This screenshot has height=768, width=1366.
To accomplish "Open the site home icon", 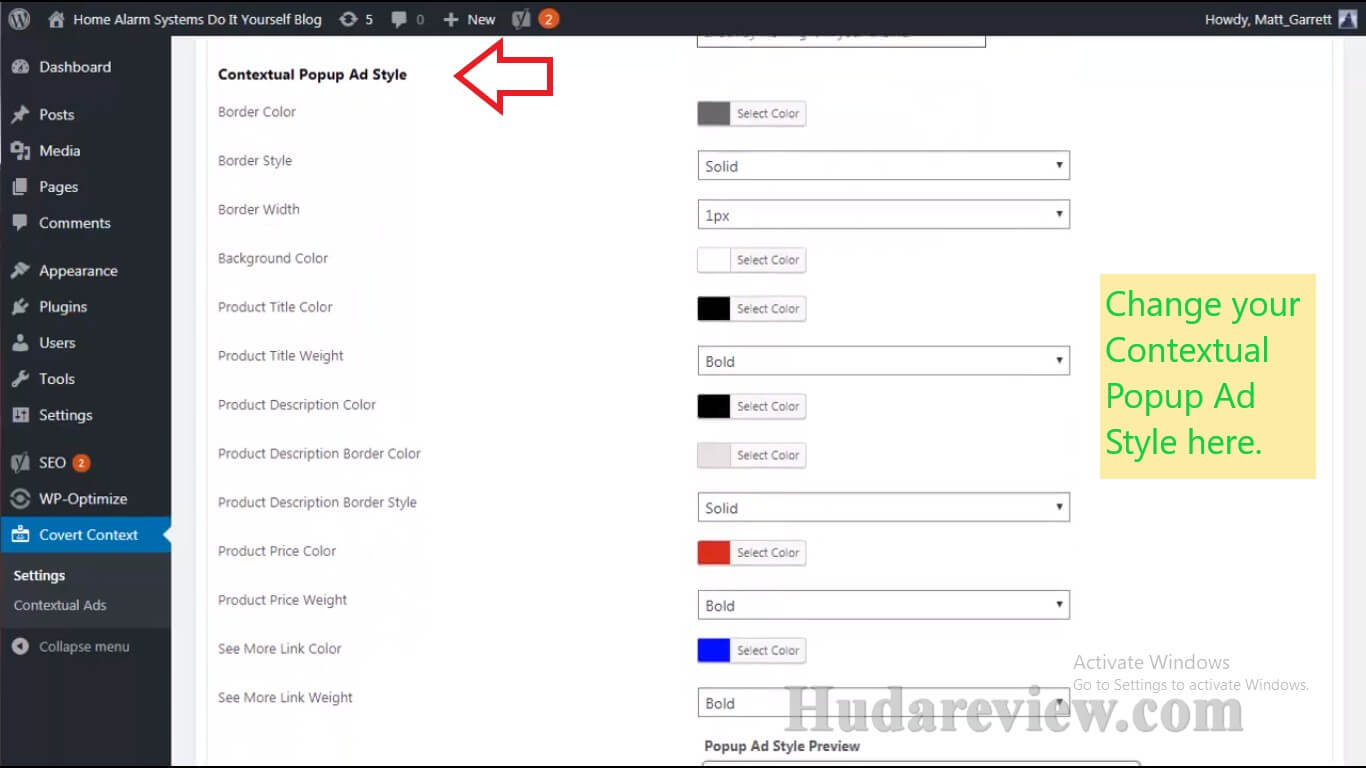I will (57, 19).
